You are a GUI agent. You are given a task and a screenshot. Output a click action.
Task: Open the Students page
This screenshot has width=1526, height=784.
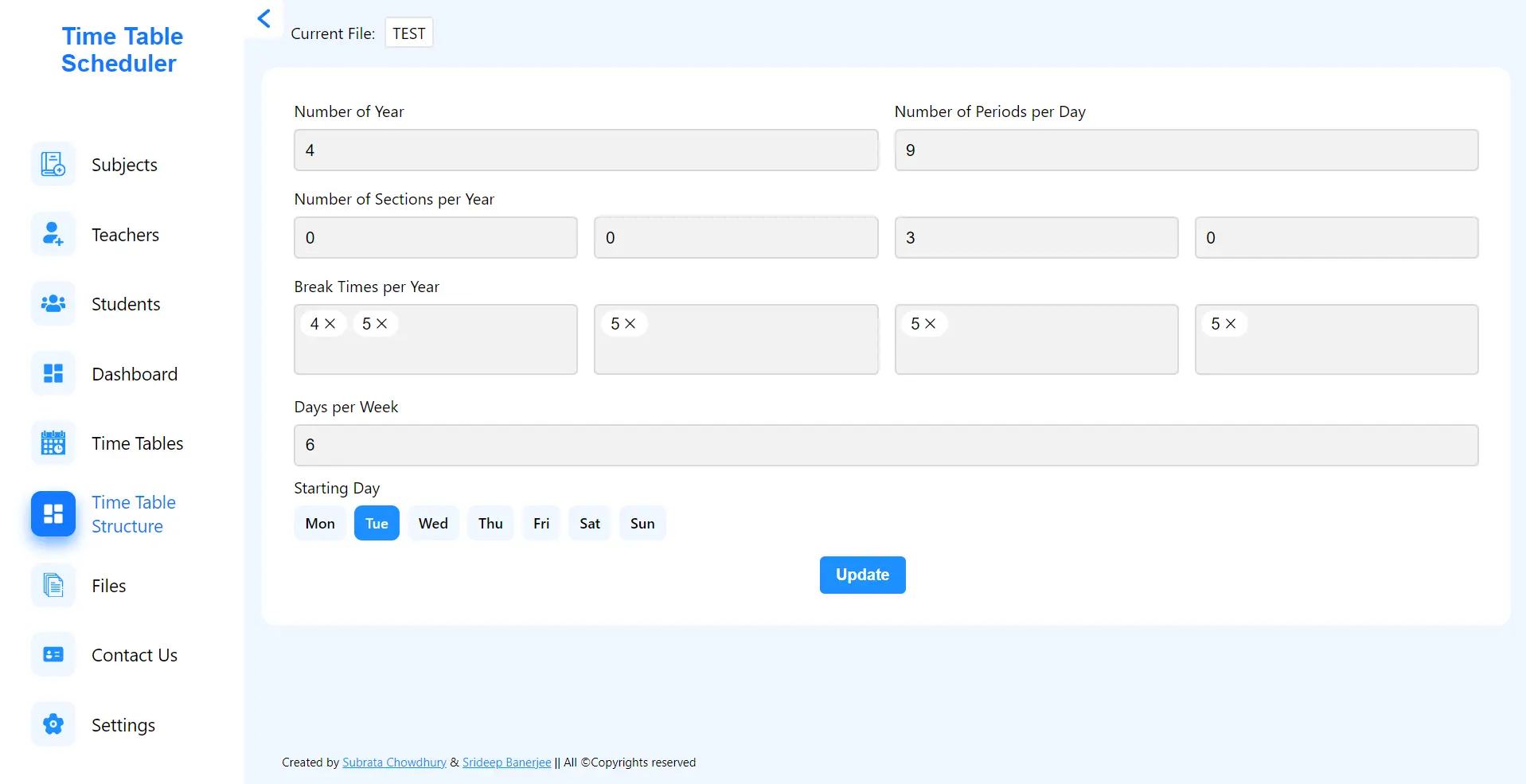click(126, 304)
